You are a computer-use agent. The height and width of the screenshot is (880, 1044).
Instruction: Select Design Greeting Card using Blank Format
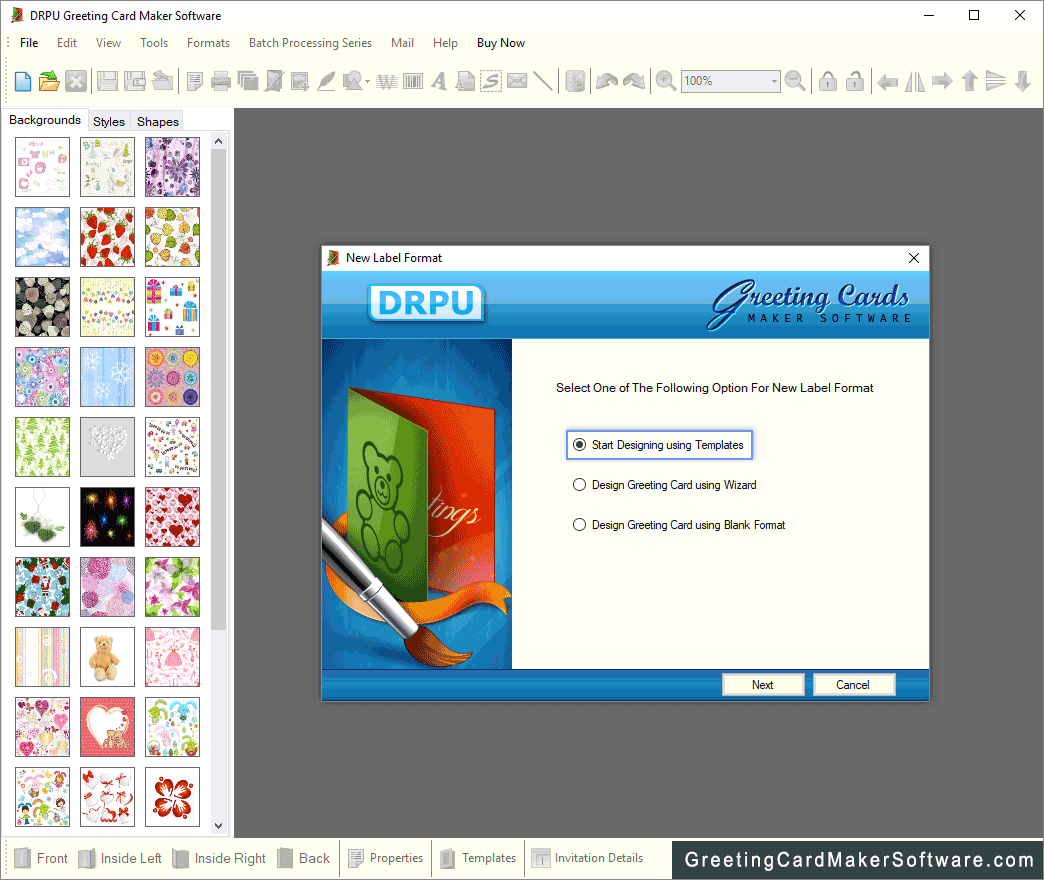pyautogui.click(x=580, y=525)
